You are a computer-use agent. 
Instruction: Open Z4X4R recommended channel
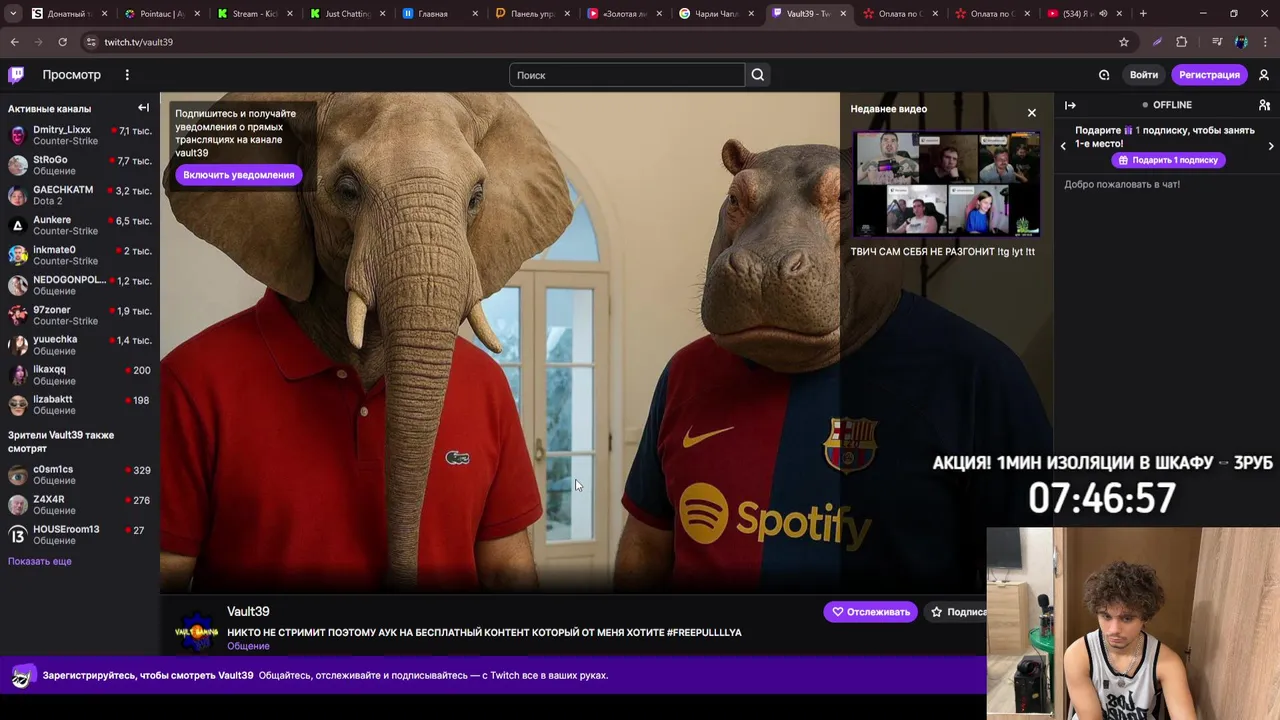coord(80,505)
